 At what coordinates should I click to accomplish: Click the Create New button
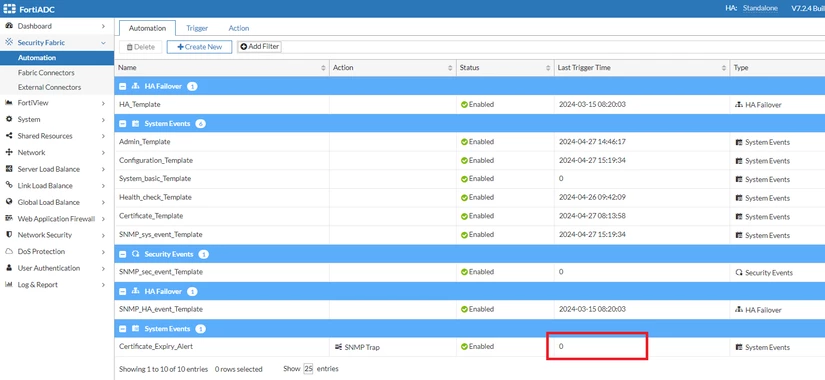click(199, 47)
